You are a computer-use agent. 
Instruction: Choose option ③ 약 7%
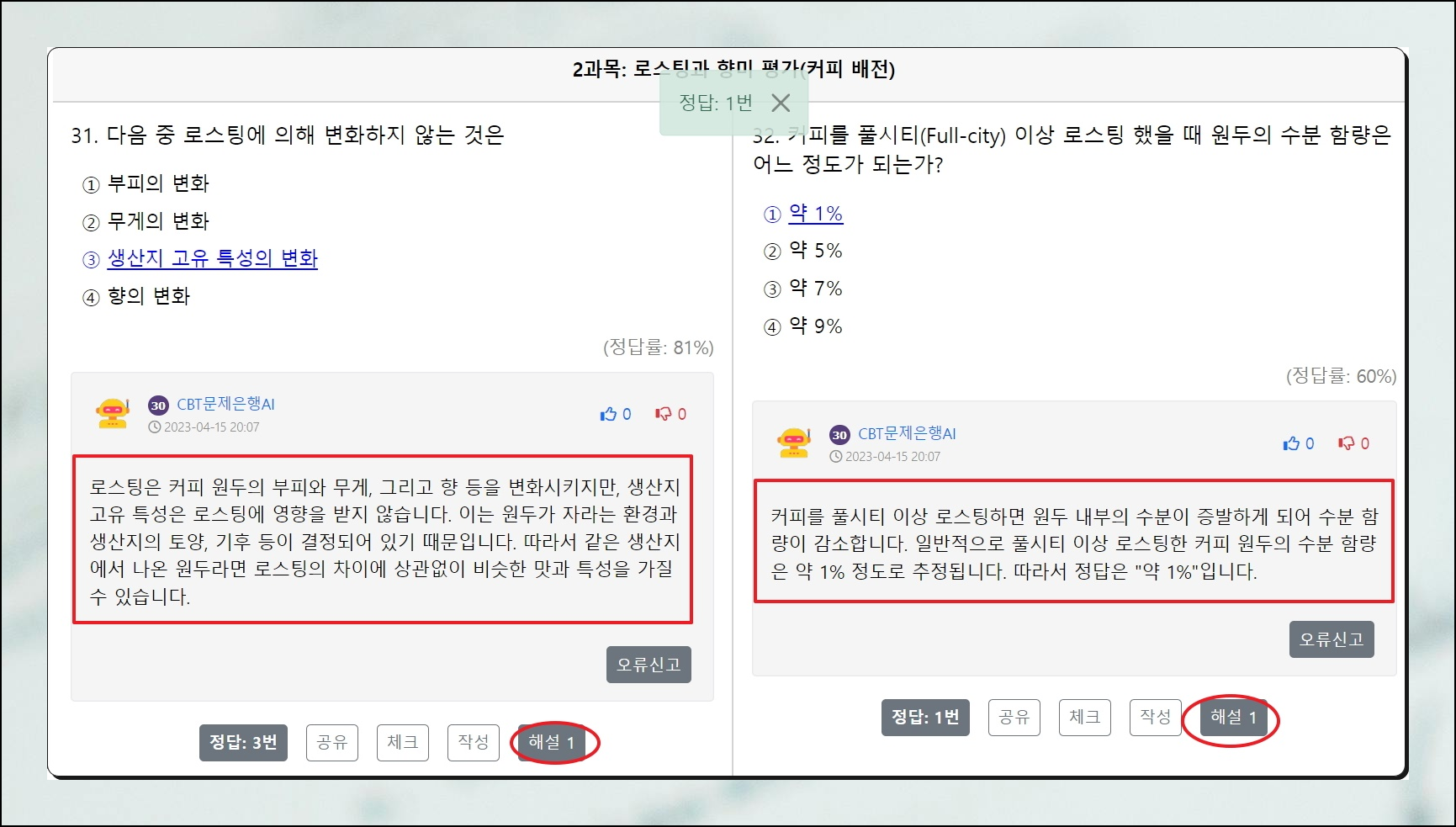[803, 289]
